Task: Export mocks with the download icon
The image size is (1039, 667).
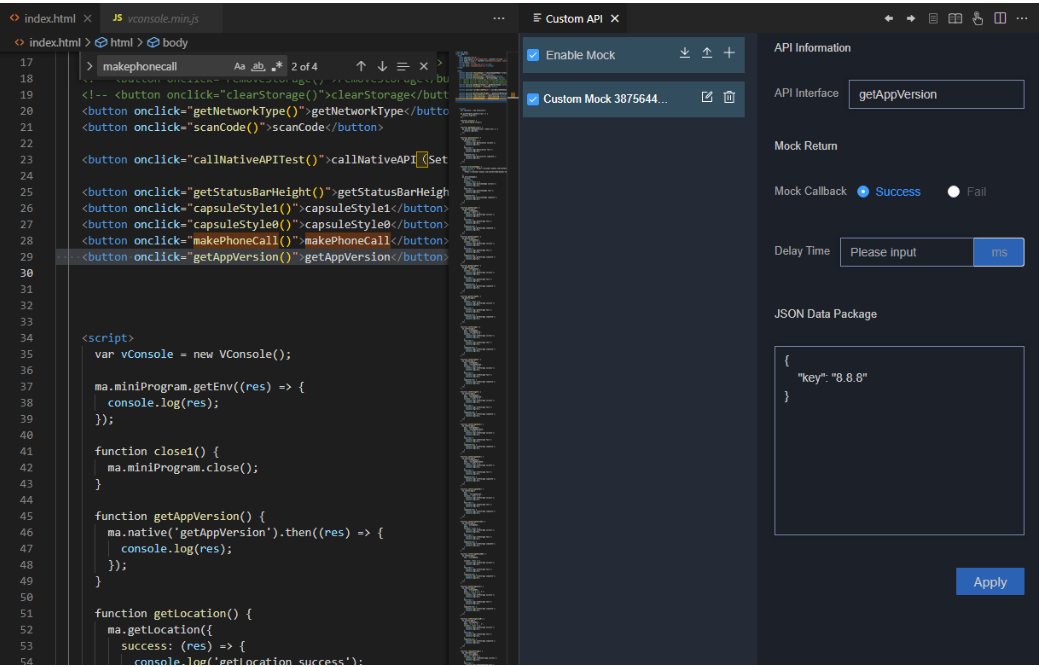Action: click(x=685, y=54)
